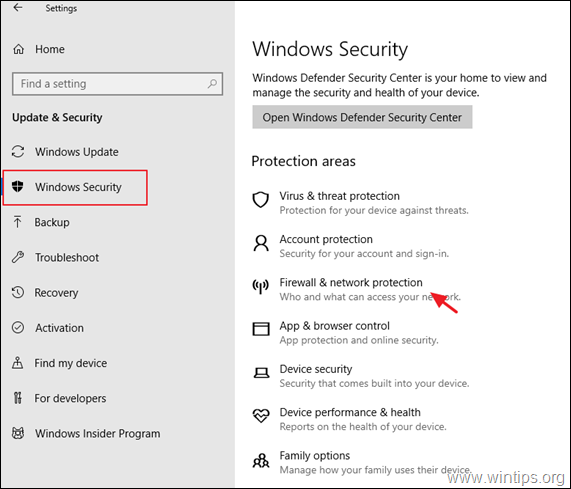571x489 pixels.
Task: Open Windows Insider Program page
Action: (x=98, y=433)
